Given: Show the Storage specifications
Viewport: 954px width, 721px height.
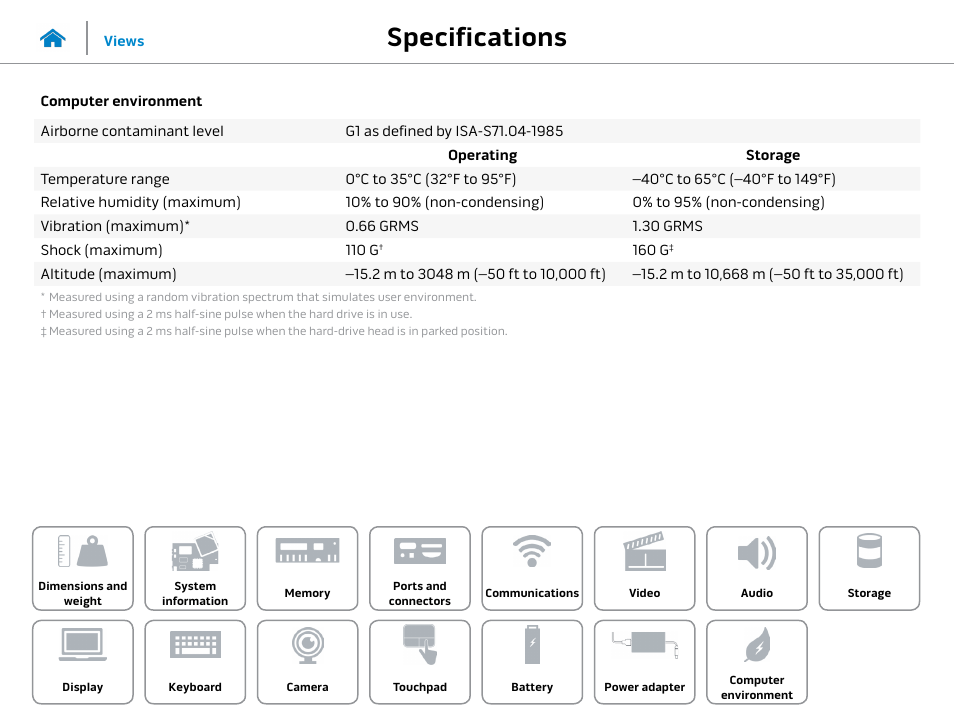Looking at the screenshot, I should coord(869,568).
